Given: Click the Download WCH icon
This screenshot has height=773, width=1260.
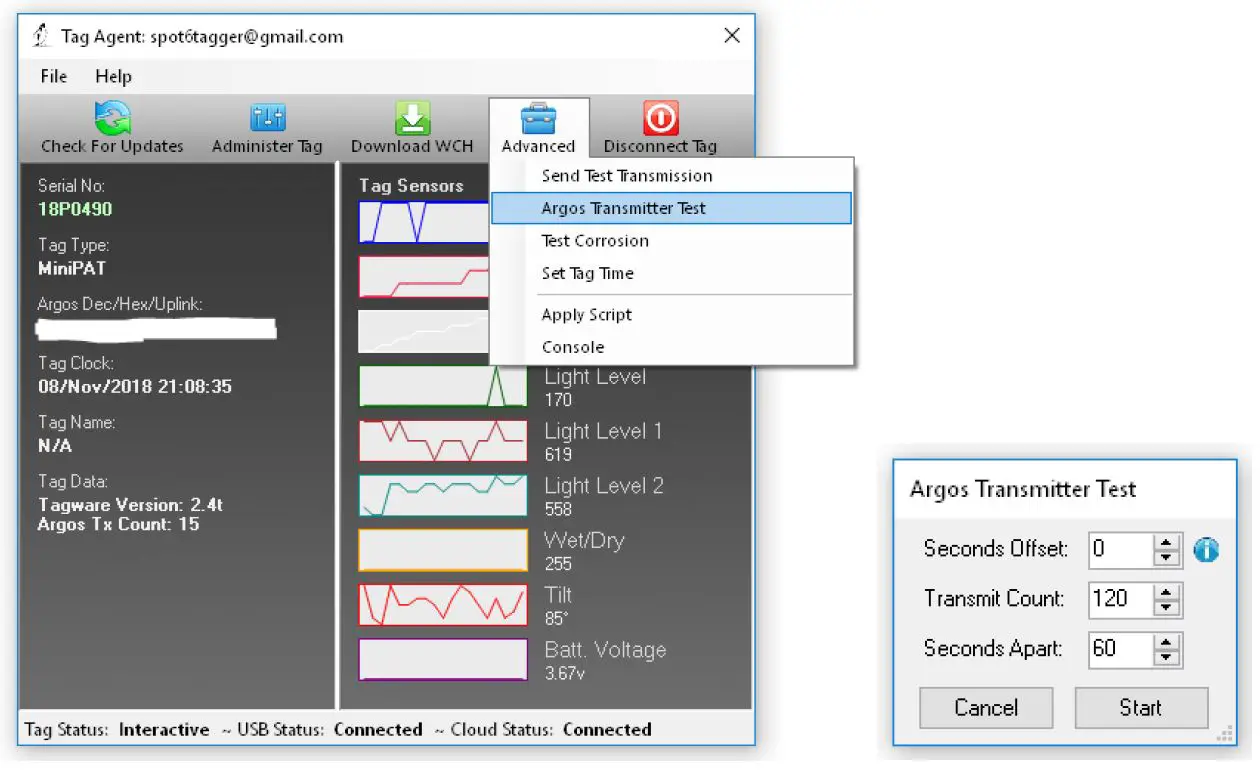Looking at the screenshot, I should 412,119.
